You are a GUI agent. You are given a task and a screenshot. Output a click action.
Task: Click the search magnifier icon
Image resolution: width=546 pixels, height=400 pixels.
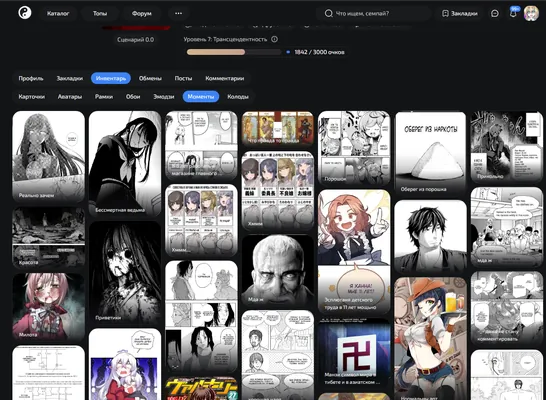click(328, 14)
